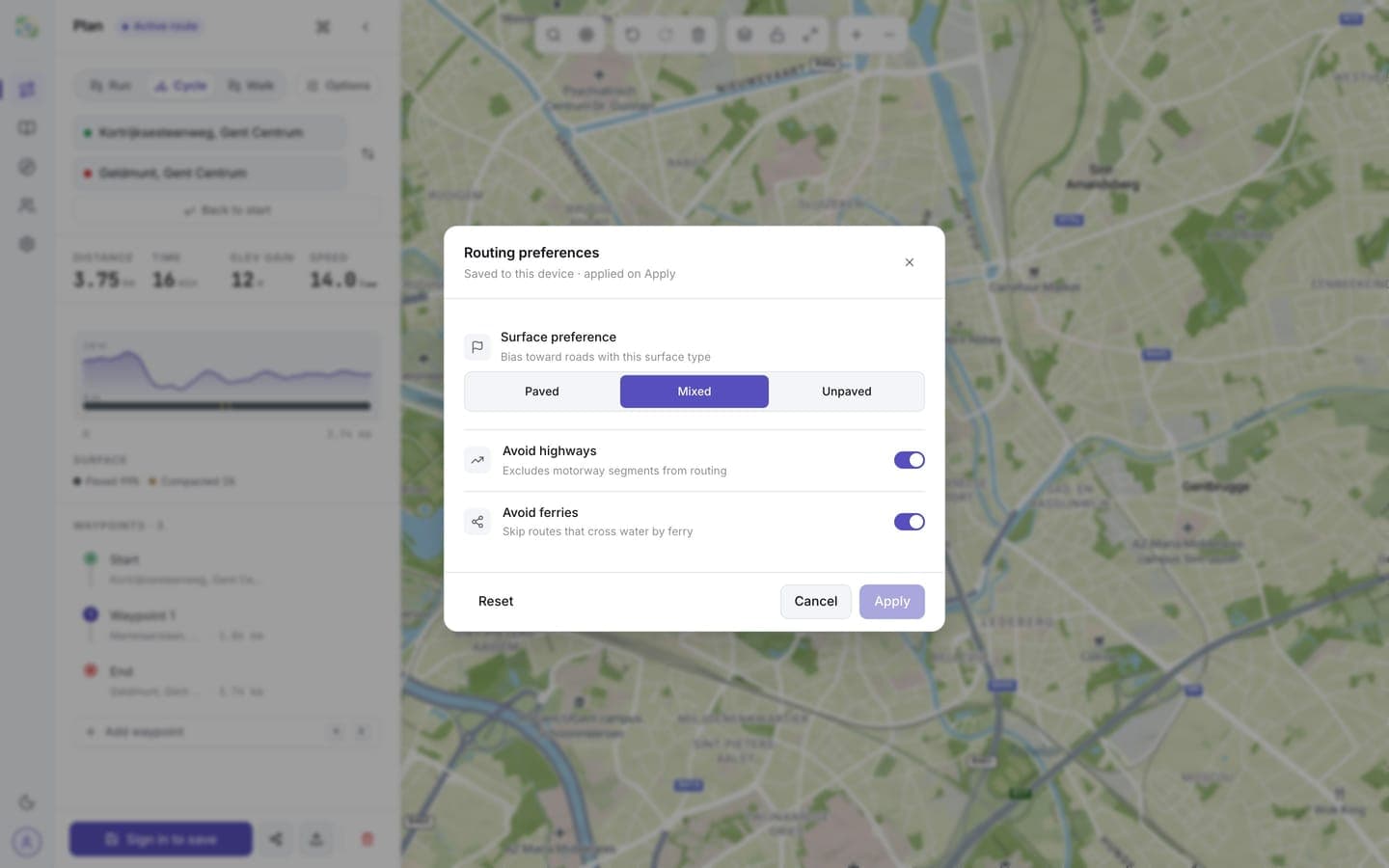Open the Plan view in the sidebar
This screenshot has height=868, width=1389.
click(x=27, y=90)
